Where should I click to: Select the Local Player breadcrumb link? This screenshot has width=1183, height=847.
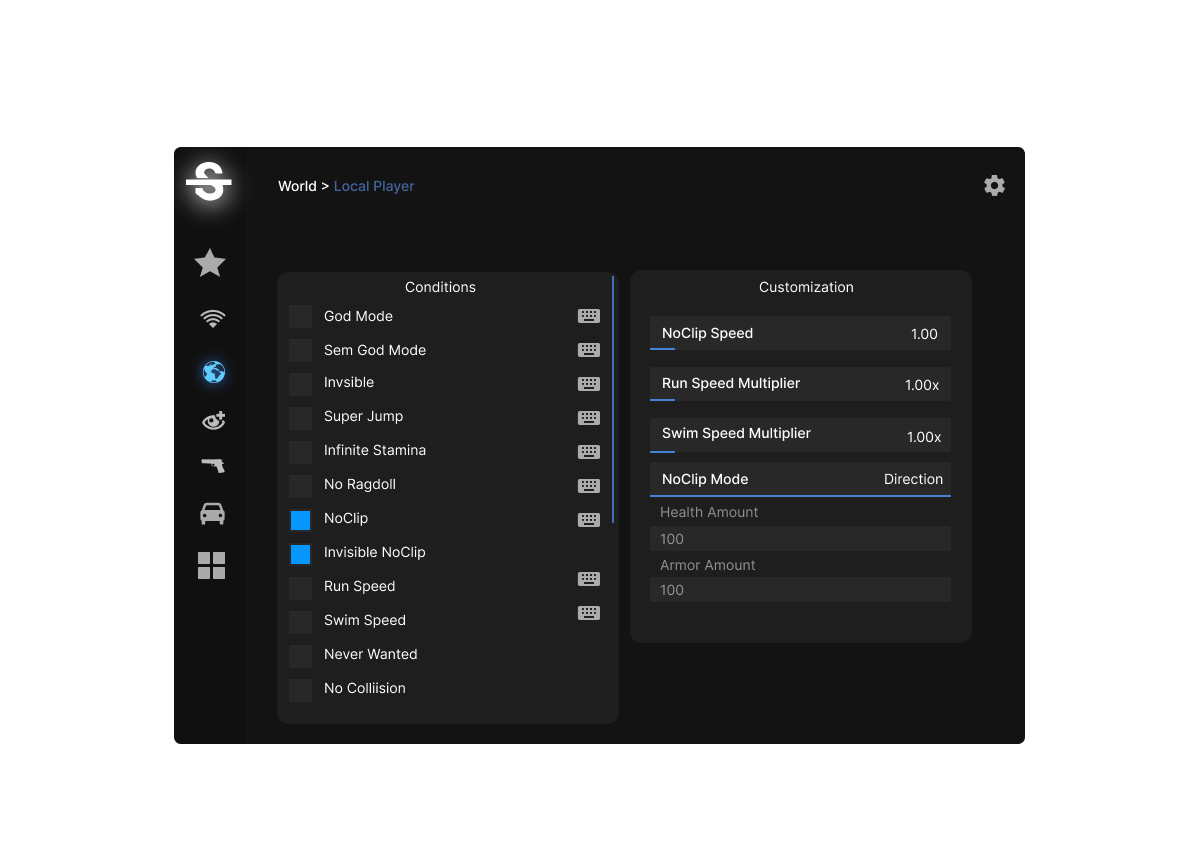coord(373,186)
